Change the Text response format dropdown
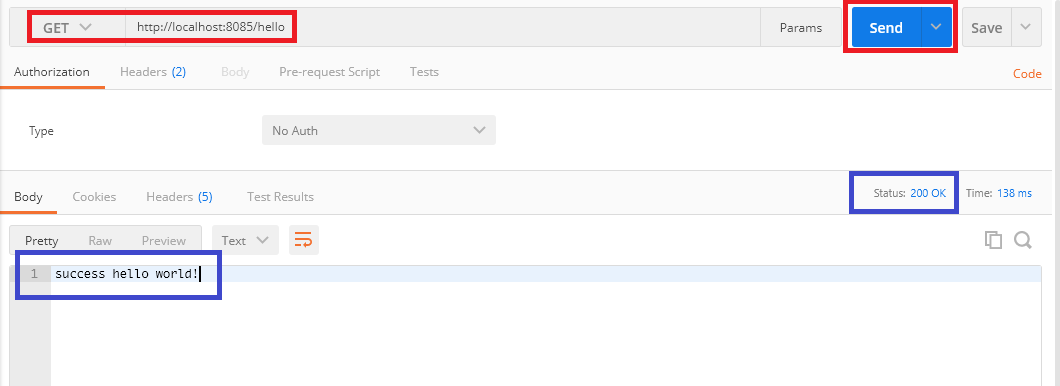 [x=245, y=240]
